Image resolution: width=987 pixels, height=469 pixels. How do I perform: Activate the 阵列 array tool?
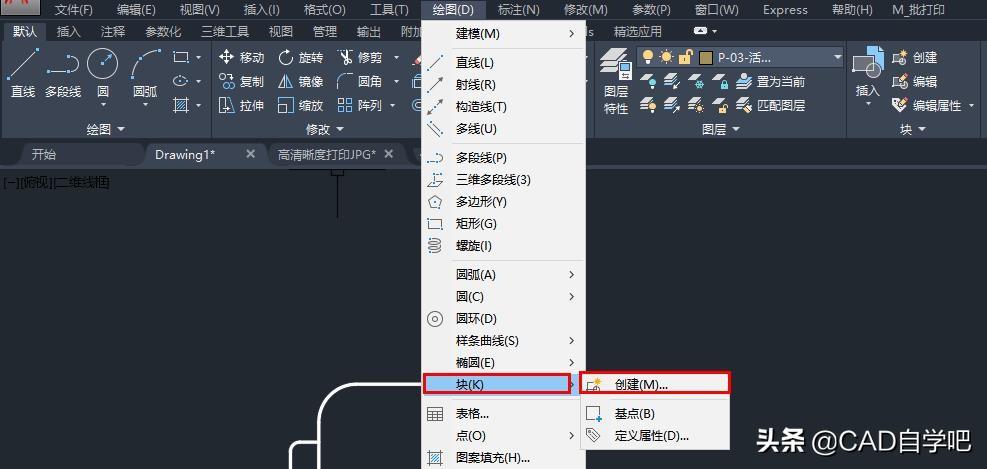tap(360, 105)
